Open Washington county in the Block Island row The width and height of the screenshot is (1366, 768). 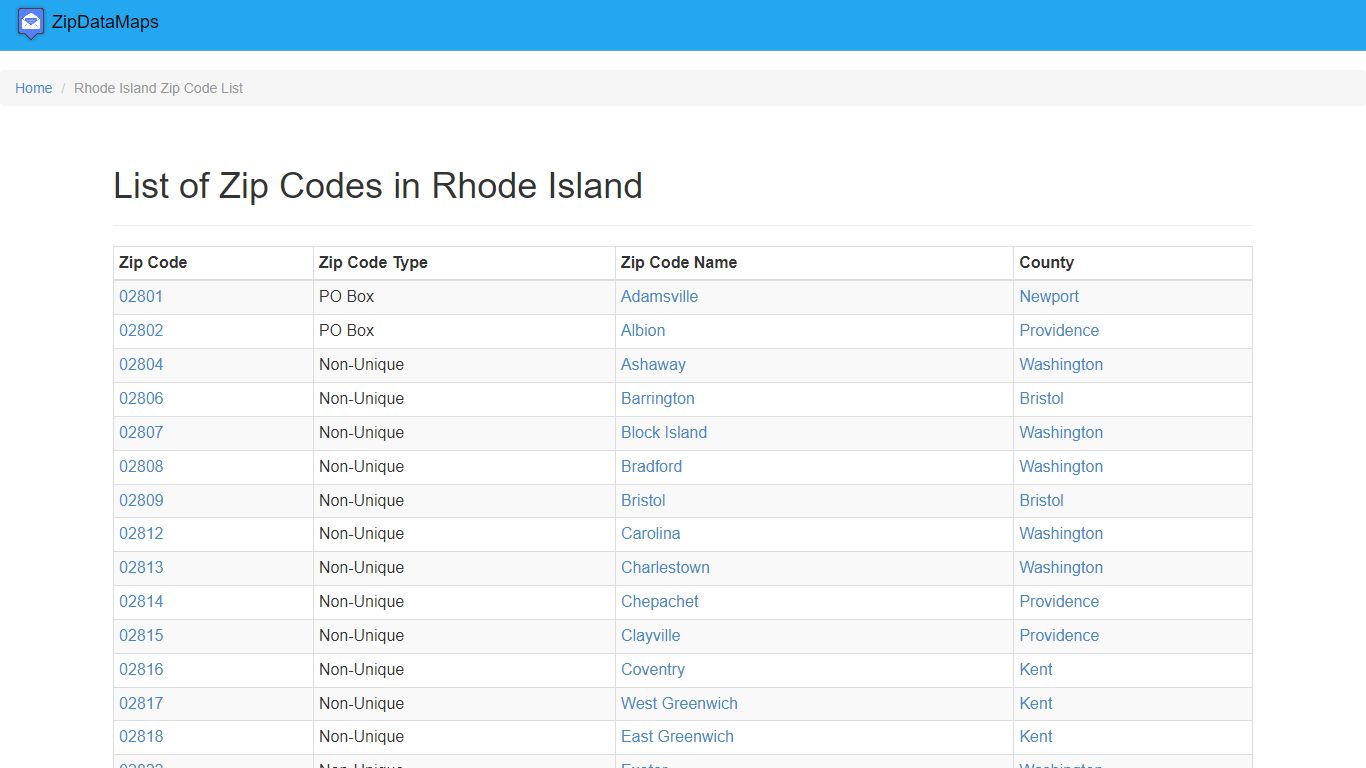pyautogui.click(x=1061, y=433)
